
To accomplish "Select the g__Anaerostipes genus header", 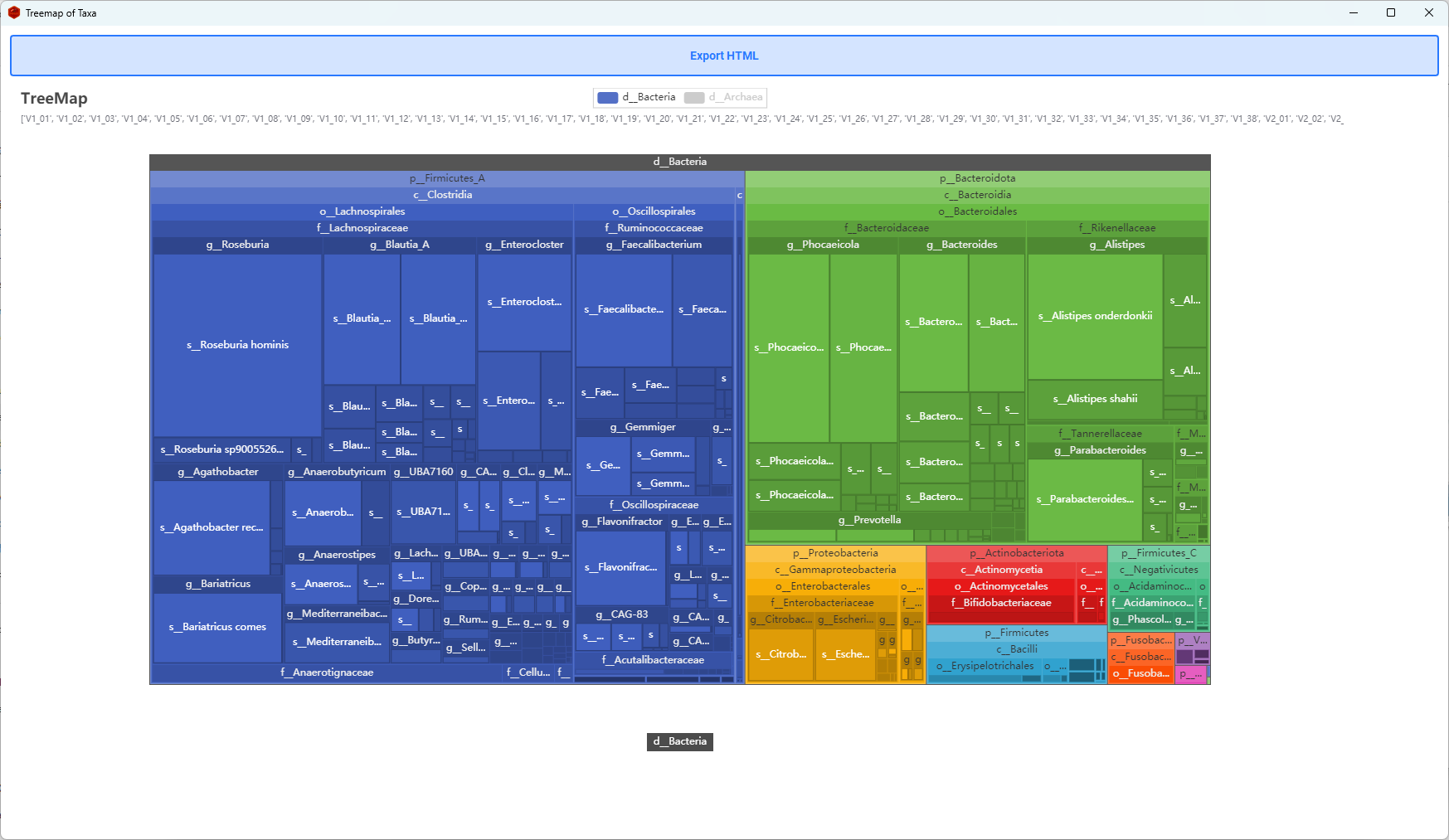I will click(x=337, y=555).
